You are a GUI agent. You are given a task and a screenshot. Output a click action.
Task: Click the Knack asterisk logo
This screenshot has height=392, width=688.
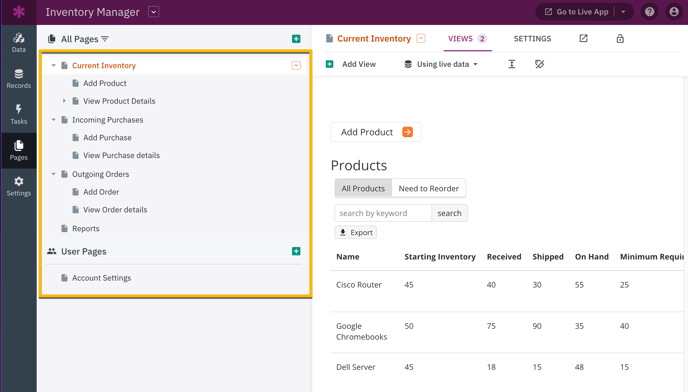point(18,12)
